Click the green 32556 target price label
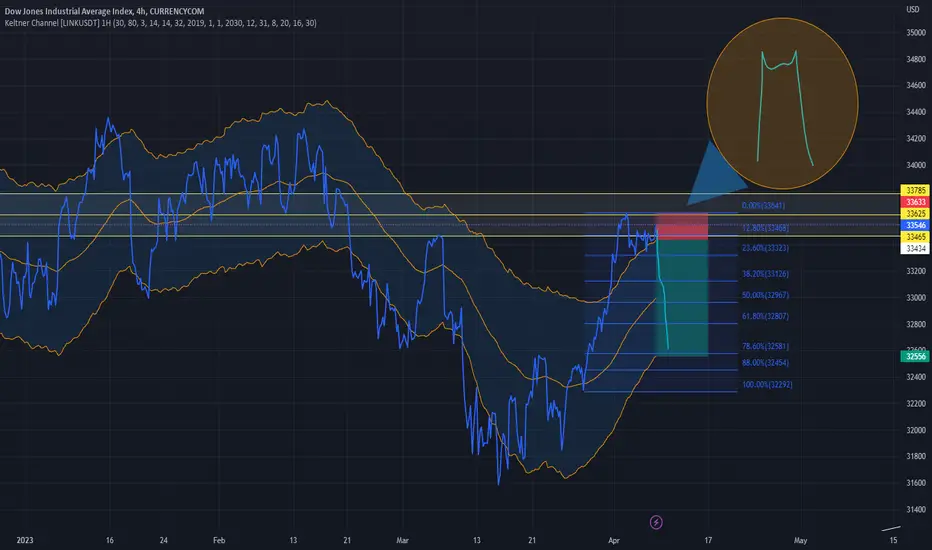Screen dimensions: 932x550 (x=915, y=356)
